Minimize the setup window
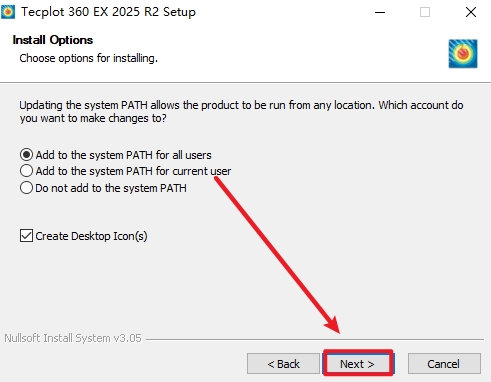This screenshot has height=382, width=491. [x=380, y=12]
